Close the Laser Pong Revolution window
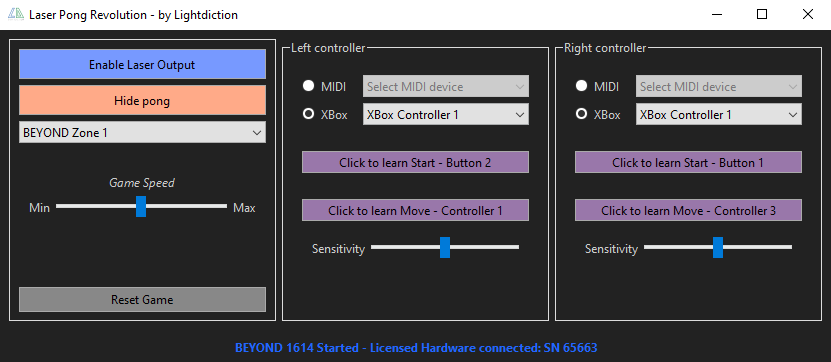 click(x=808, y=14)
